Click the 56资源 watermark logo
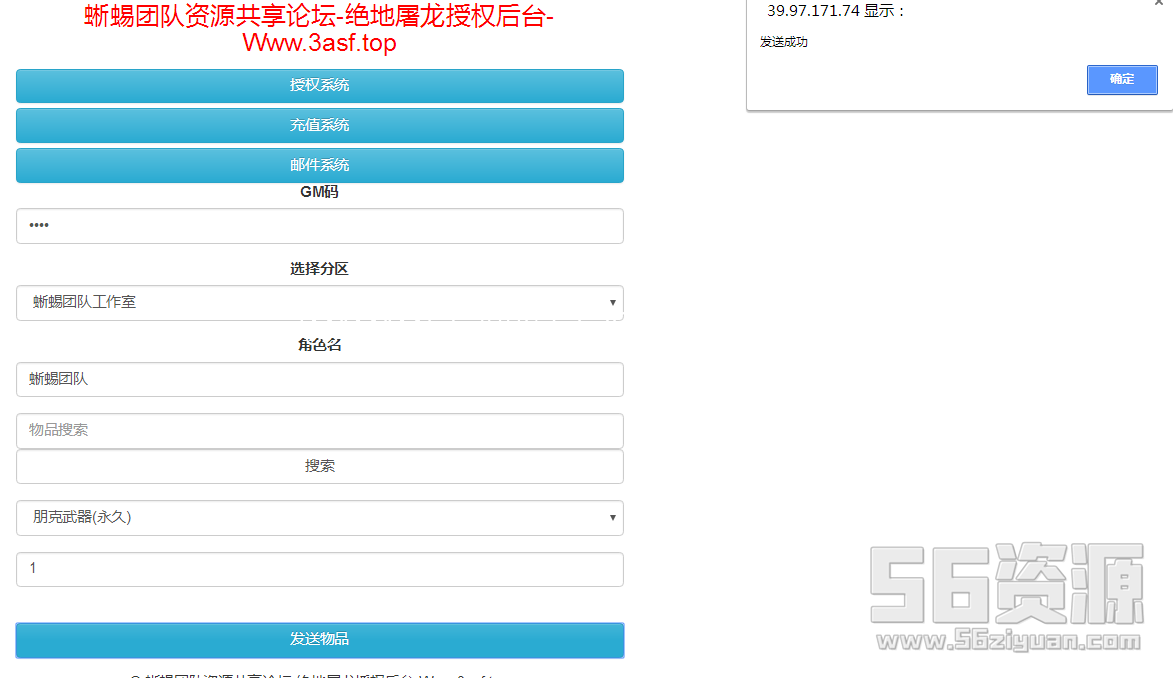 1006,584
